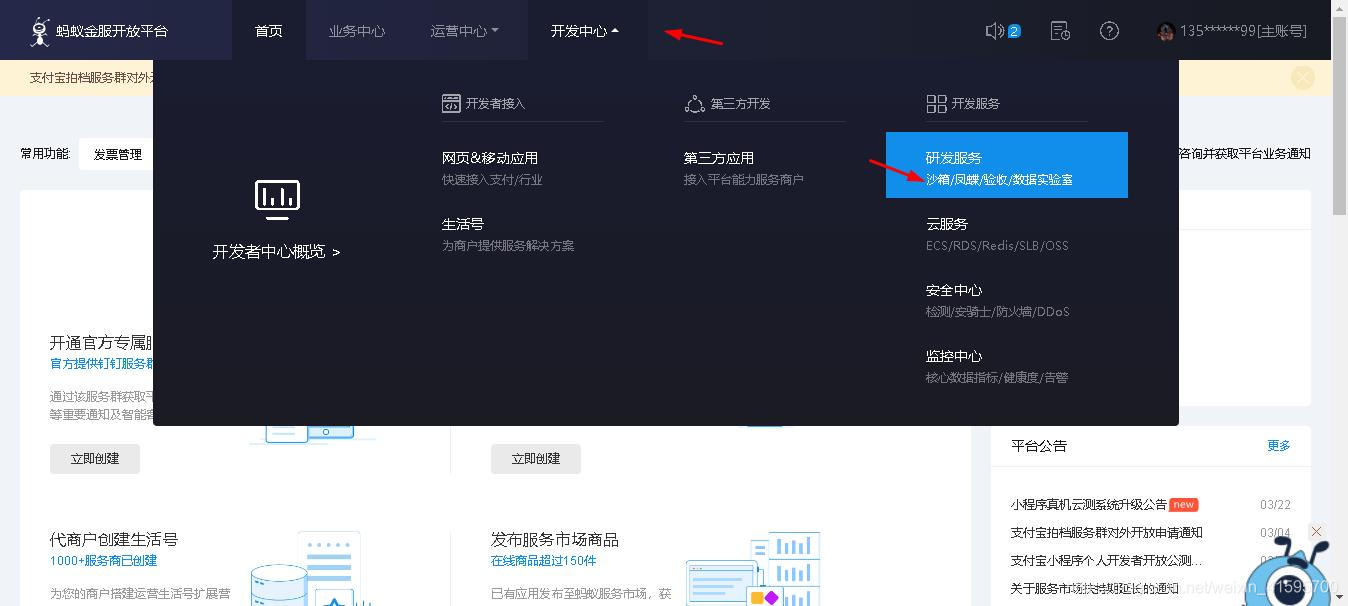Screen dimensions: 1348x606
Task: Open 更多 link in 平台公告
Action: coord(1279,446)
